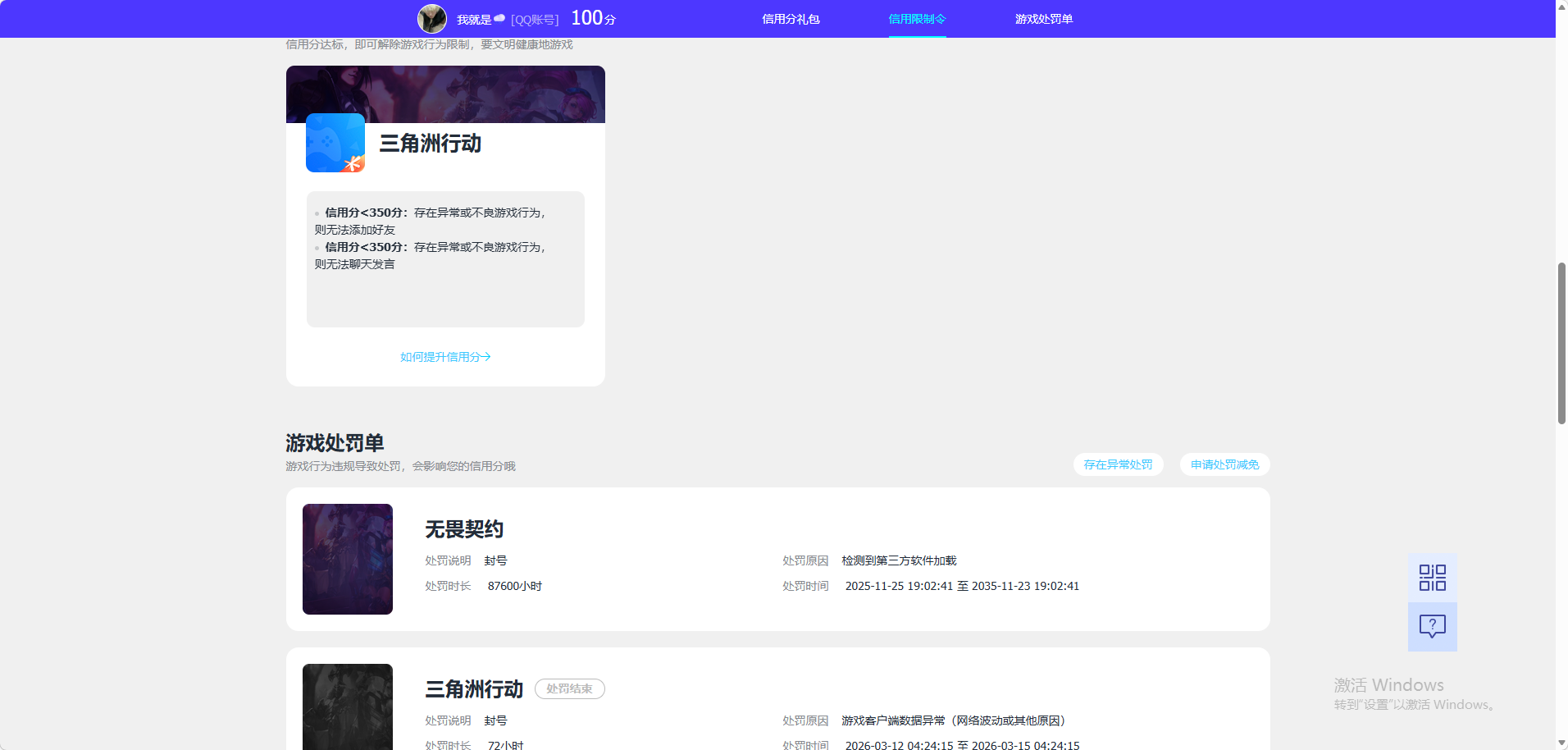1568x750 pixels.
Task: Open the 如何提升信用分 link
Action: pos(444,356)
